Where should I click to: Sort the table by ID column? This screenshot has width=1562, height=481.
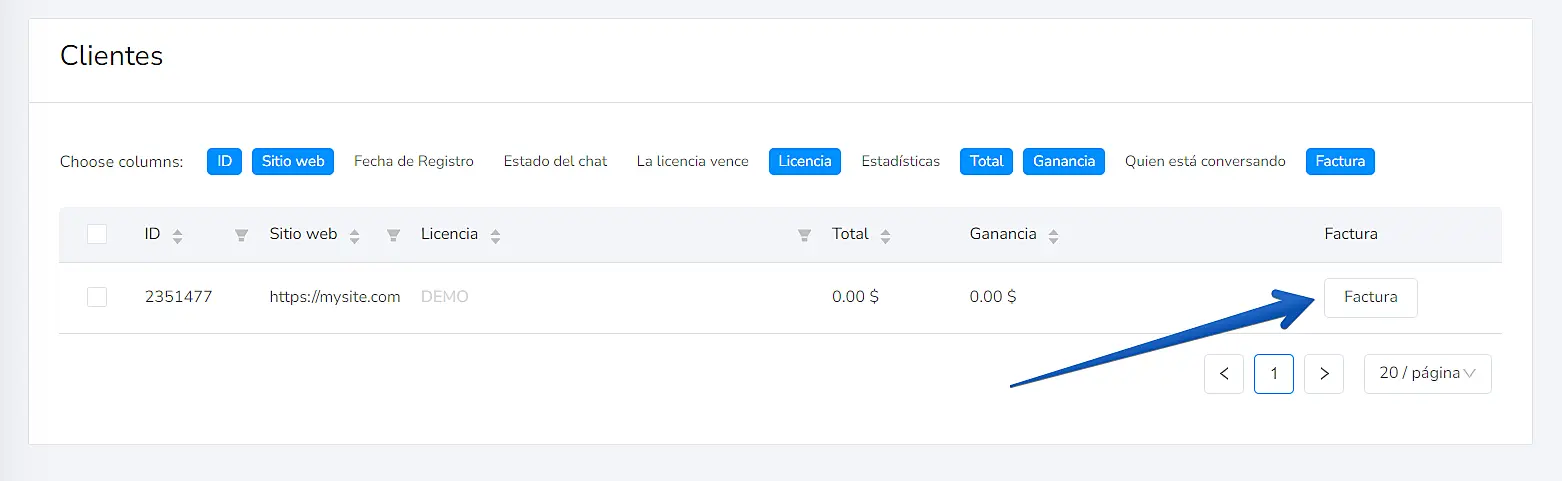[x=177, y=236]
